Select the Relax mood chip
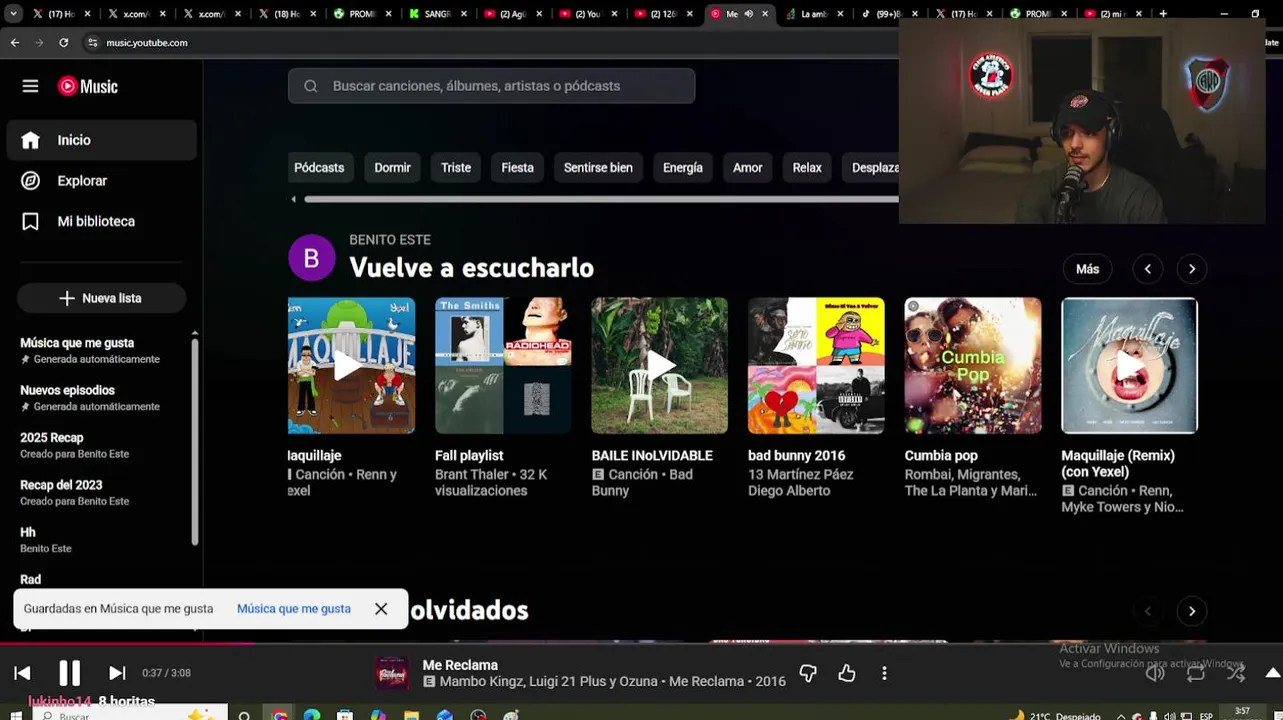The width and height of the screenshot is (1283, 720). click(807, 168)
